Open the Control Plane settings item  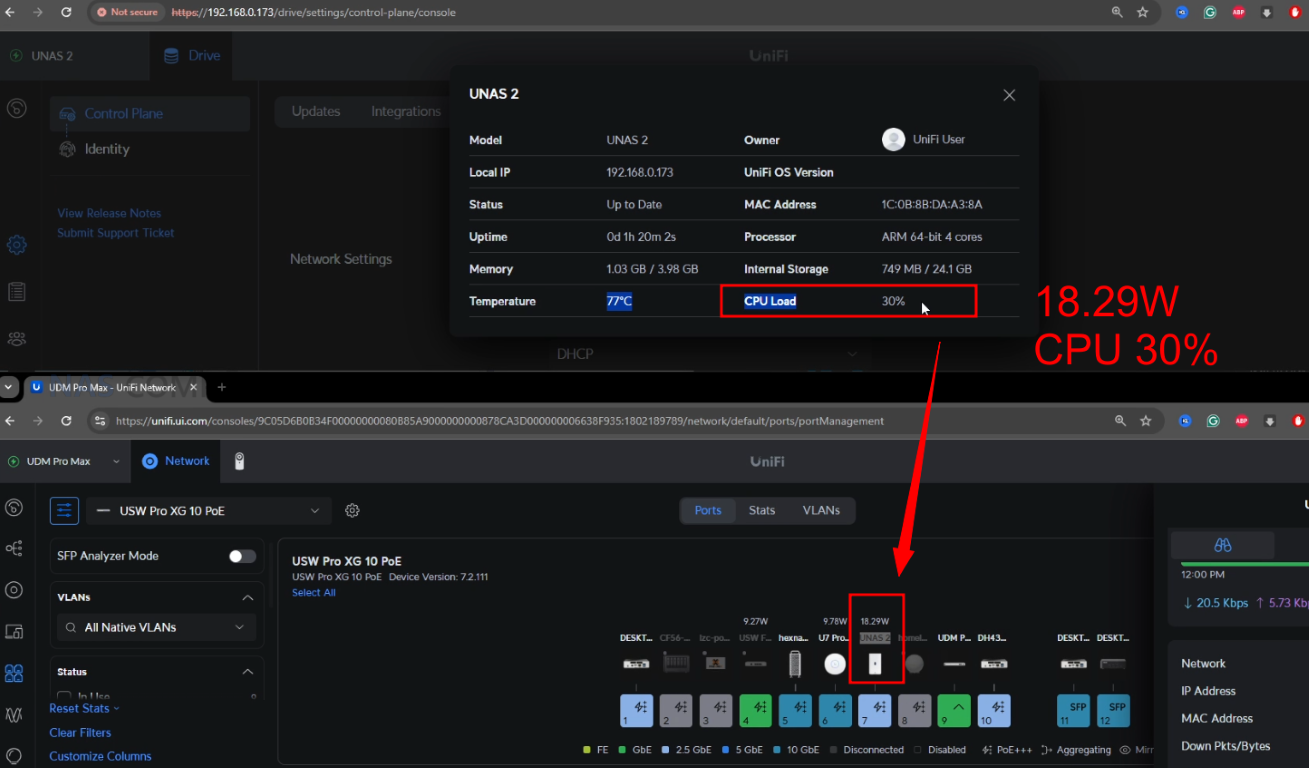pos(123,114)
